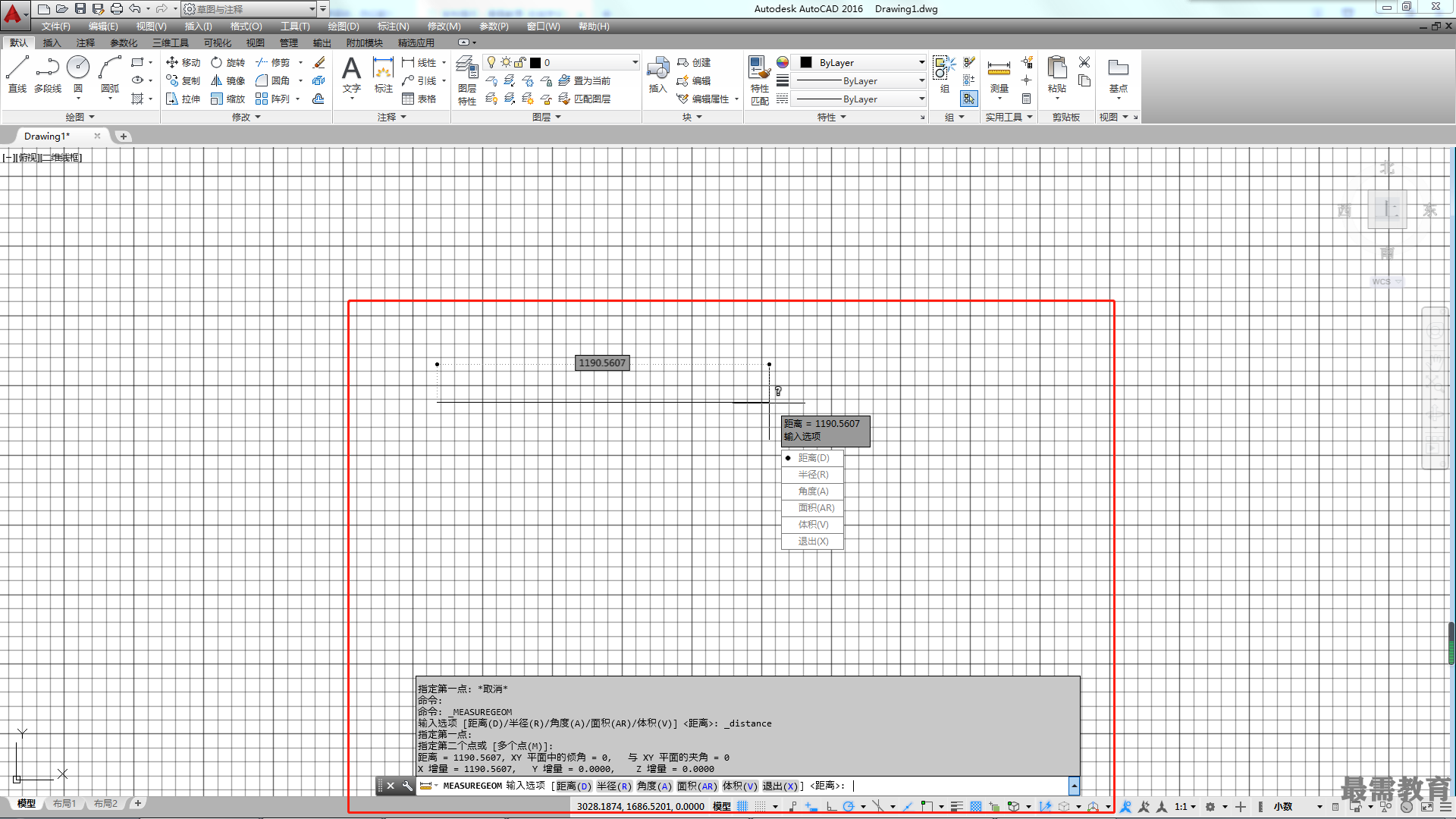Click the layer 0 black color square
Viewport: 1456px width, 819px height.
pyautogui.click(x=535, y=62)
